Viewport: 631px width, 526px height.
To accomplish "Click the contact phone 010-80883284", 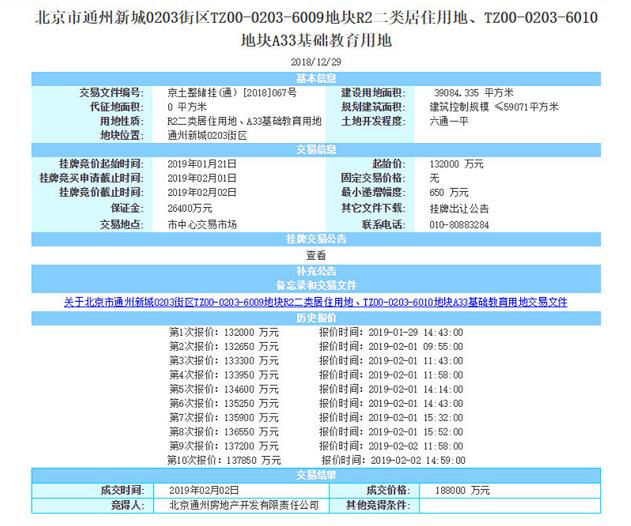I will (459, 225).
